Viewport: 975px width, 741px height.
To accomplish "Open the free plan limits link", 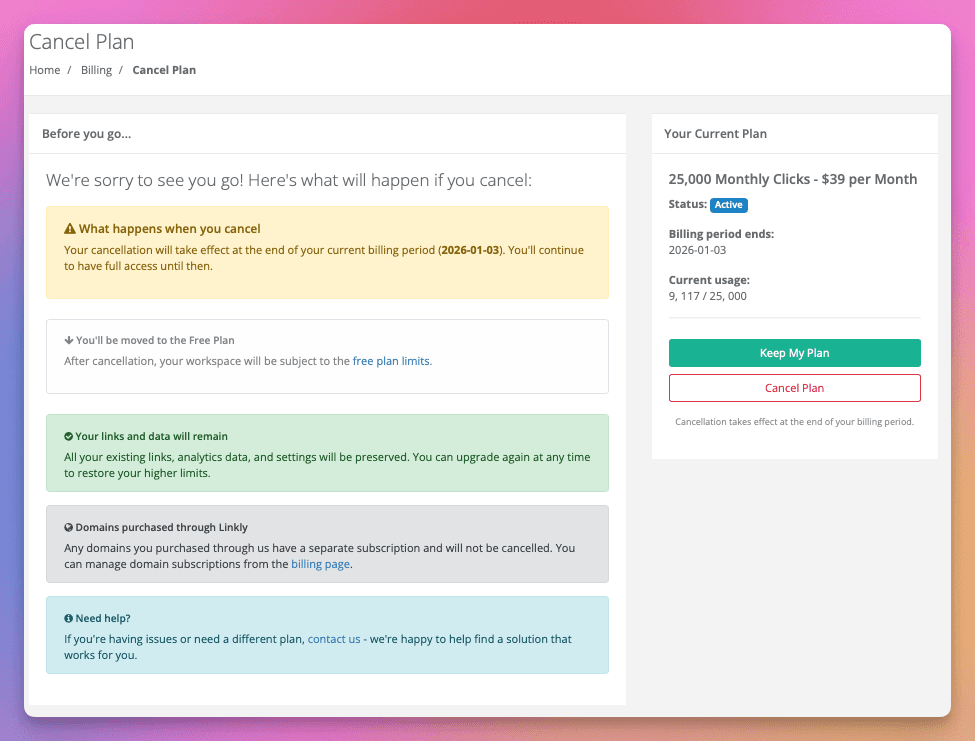I will 391,360.
